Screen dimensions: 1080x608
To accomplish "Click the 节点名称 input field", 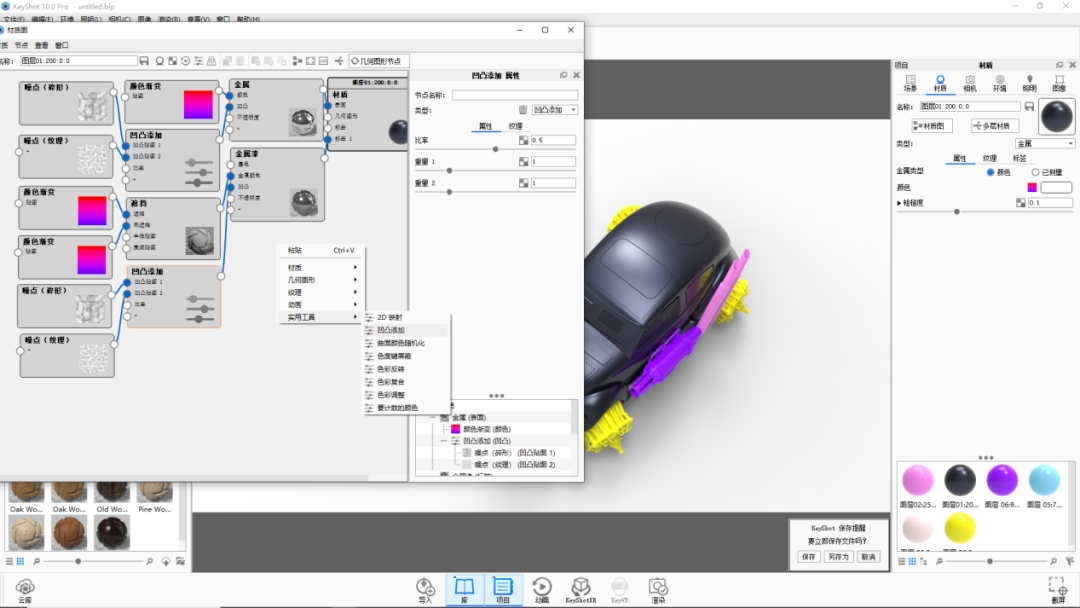I will [x=515, y=95].
